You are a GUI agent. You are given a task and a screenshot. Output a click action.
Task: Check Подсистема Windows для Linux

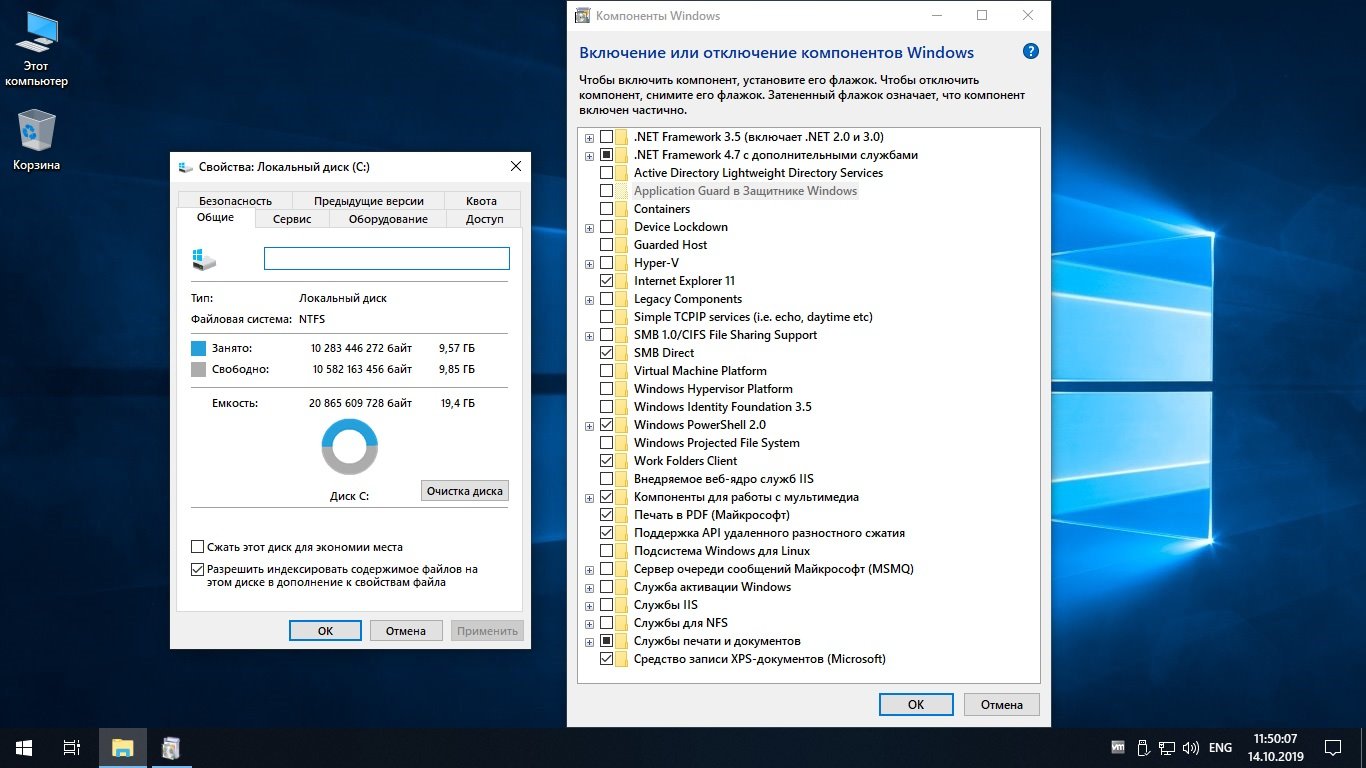606,551
